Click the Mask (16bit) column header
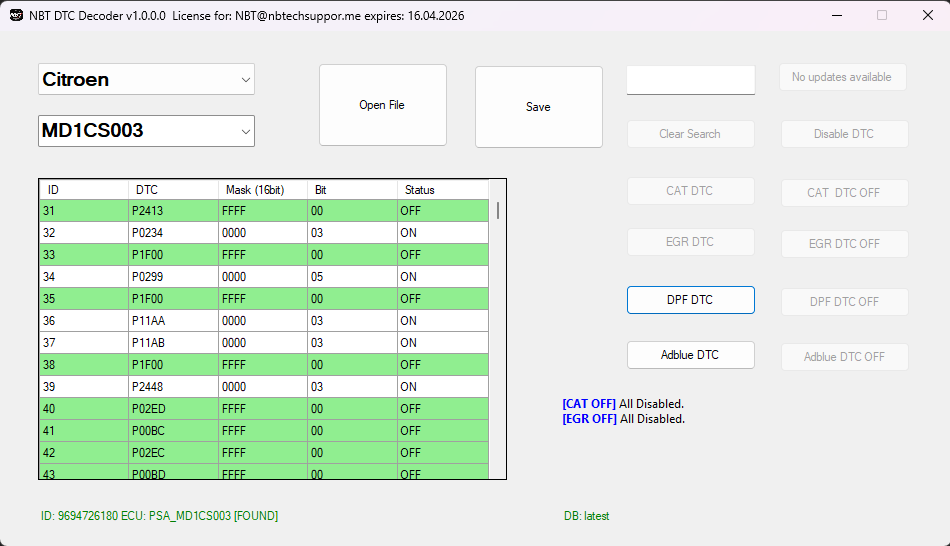The height and width of the screenshot is (546, 950). click(x=263, y=190)
